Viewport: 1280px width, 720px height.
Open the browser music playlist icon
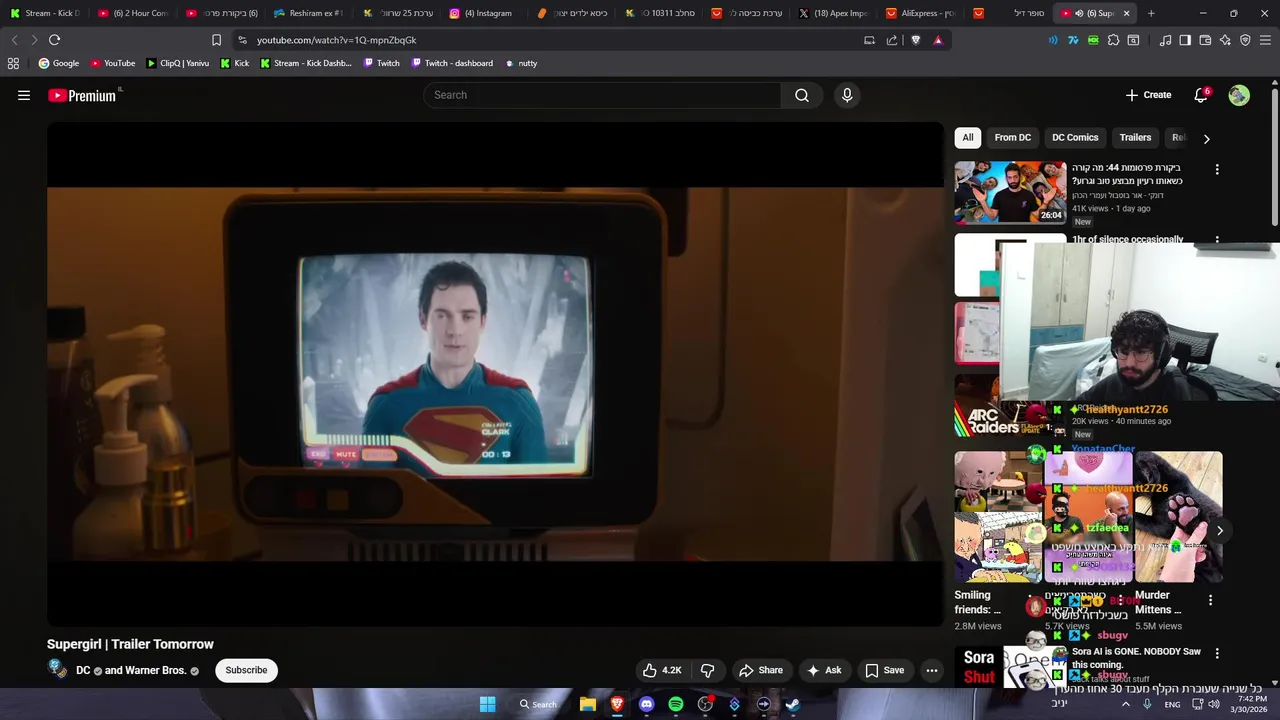[x=1165, y=40]
